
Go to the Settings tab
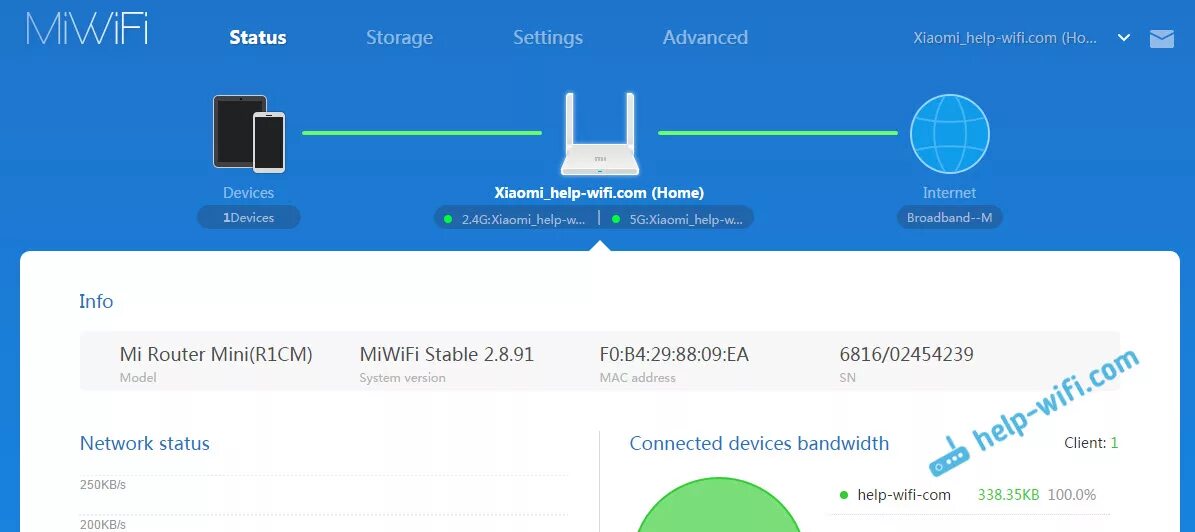(548, 38)
